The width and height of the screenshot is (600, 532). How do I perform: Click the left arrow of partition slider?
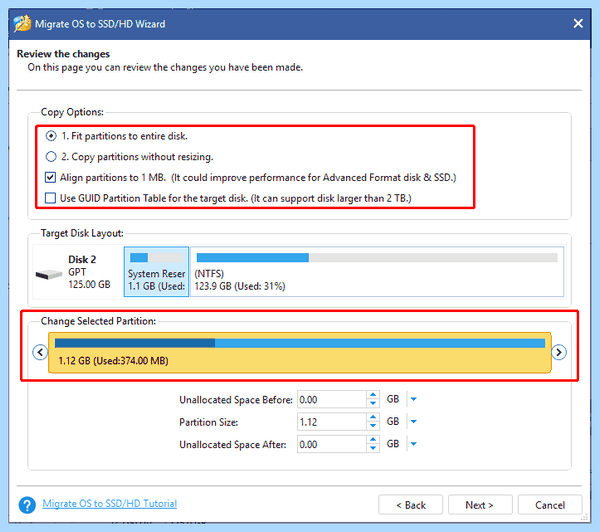pos(40,352)
